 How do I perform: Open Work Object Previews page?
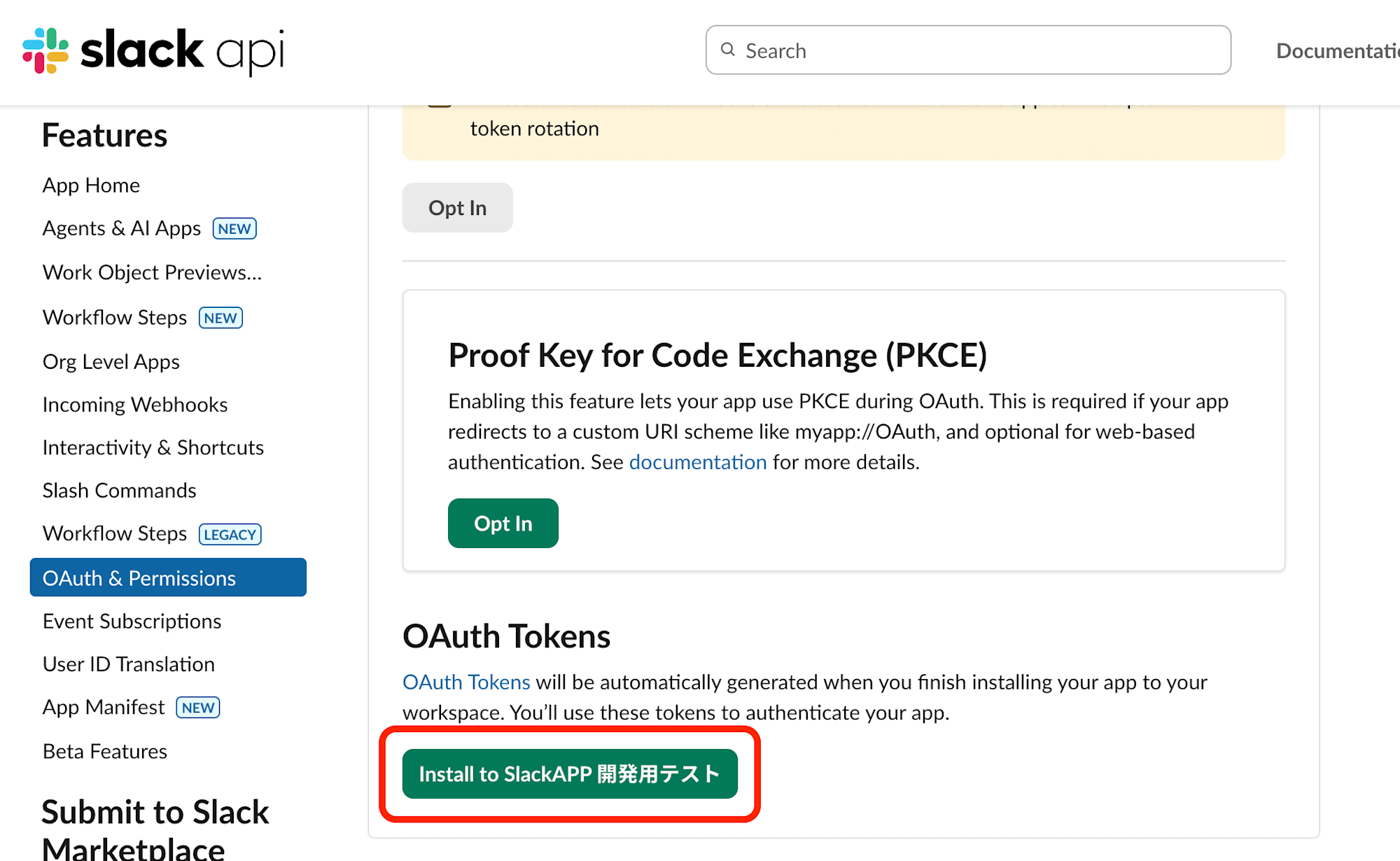(x=152, y=272)
